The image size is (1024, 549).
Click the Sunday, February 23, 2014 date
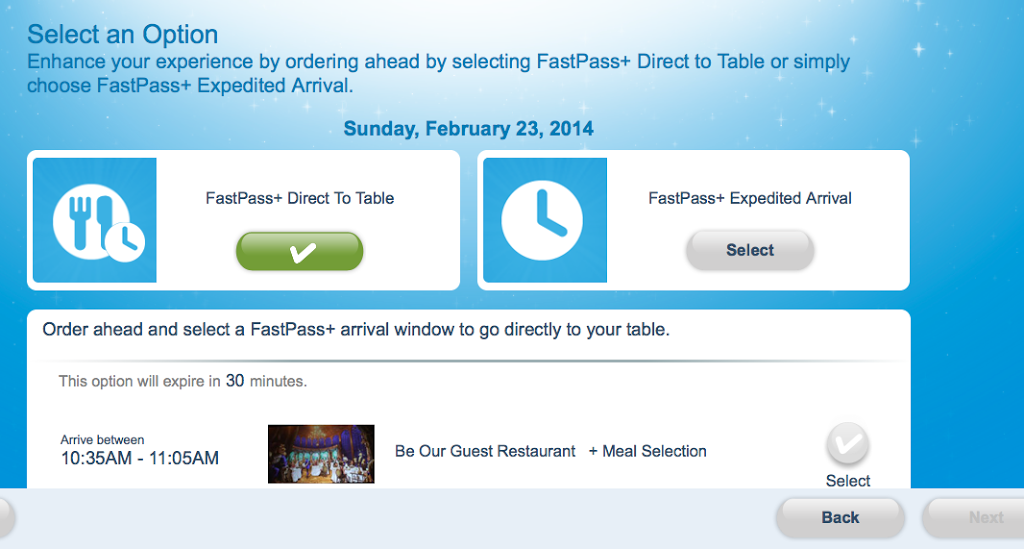468,129
